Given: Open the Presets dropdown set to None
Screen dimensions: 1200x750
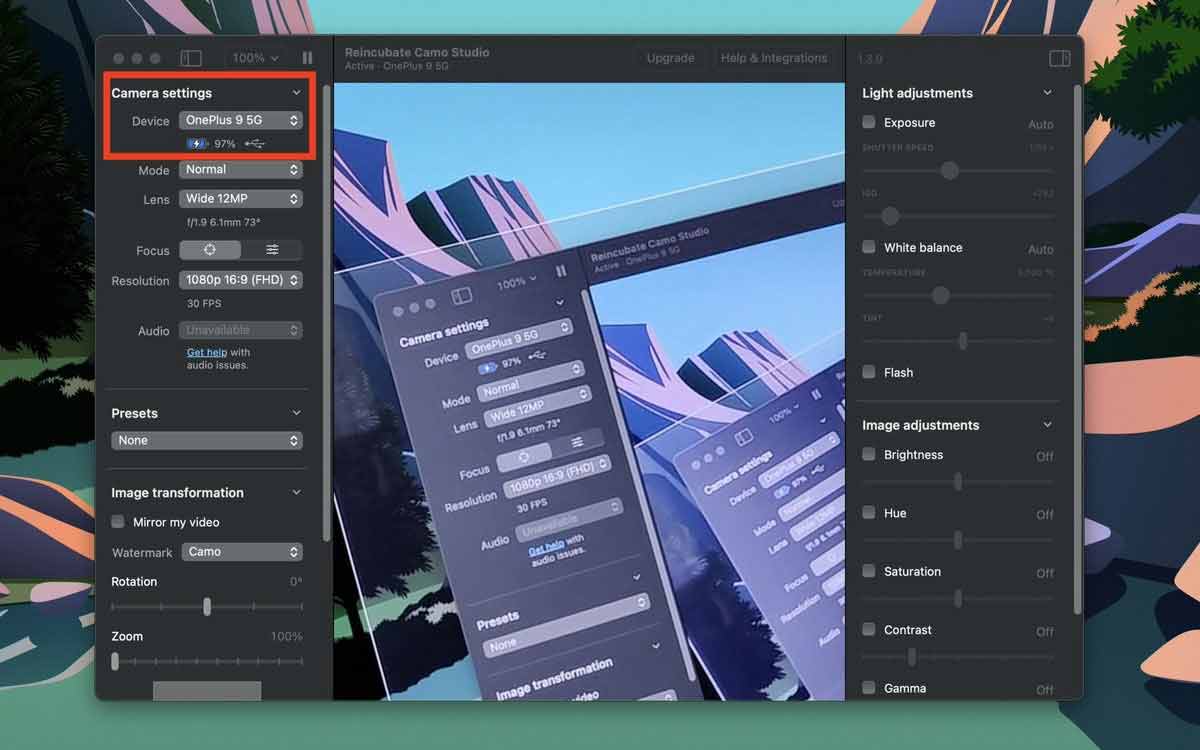Looking at the screenshot, I should [x=207, y=440].
